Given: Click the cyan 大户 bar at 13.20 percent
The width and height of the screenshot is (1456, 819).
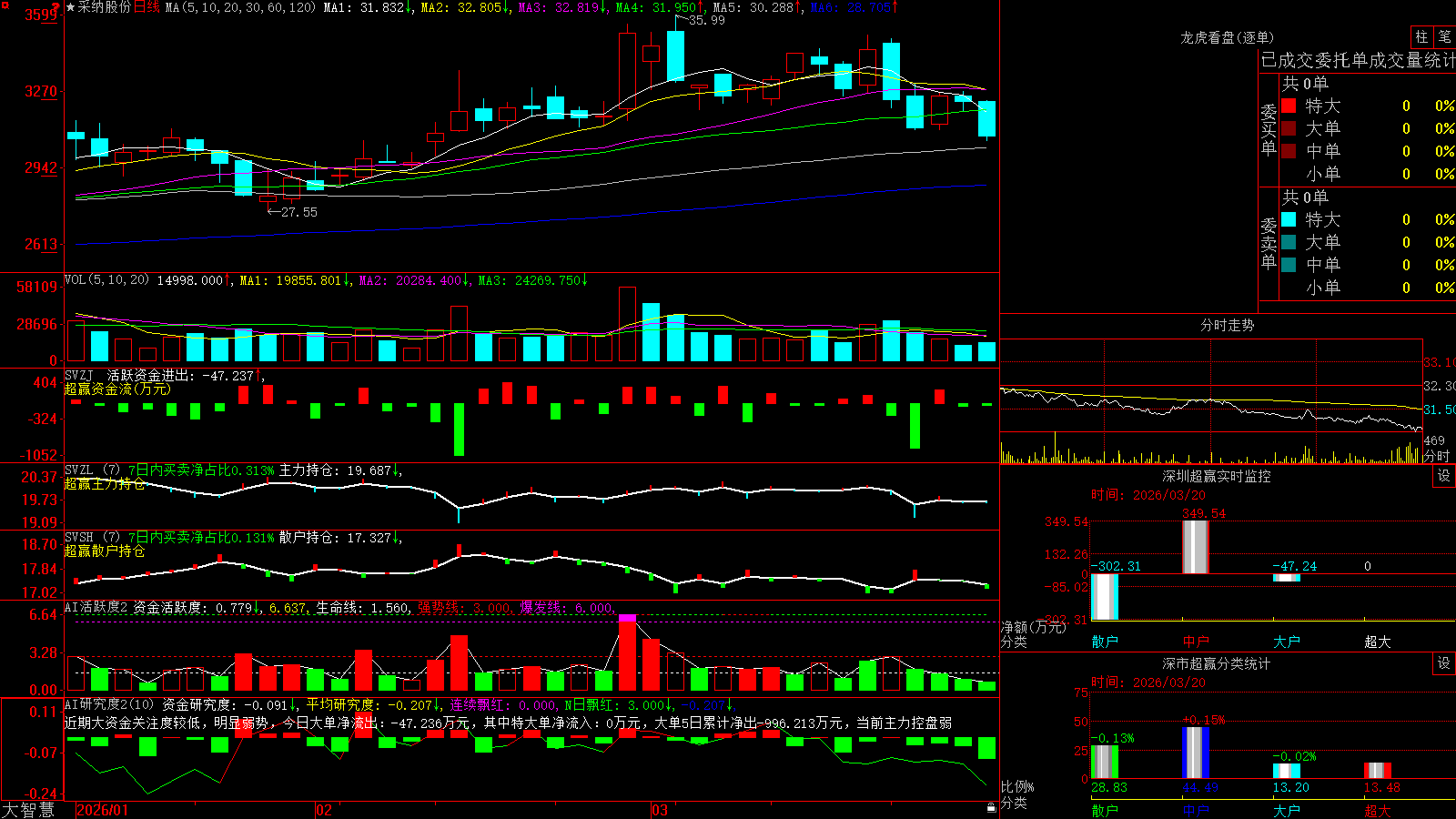Looking at the screenshot, I should pos(1287,771).
